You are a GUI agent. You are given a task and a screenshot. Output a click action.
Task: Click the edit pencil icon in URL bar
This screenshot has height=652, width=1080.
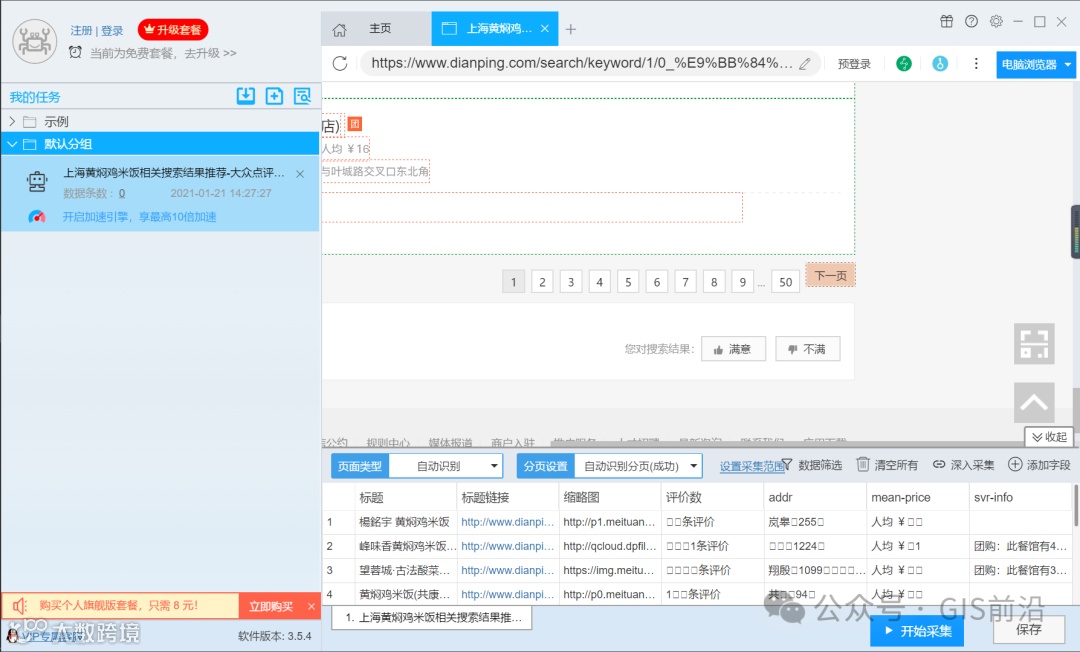(804, 64)
